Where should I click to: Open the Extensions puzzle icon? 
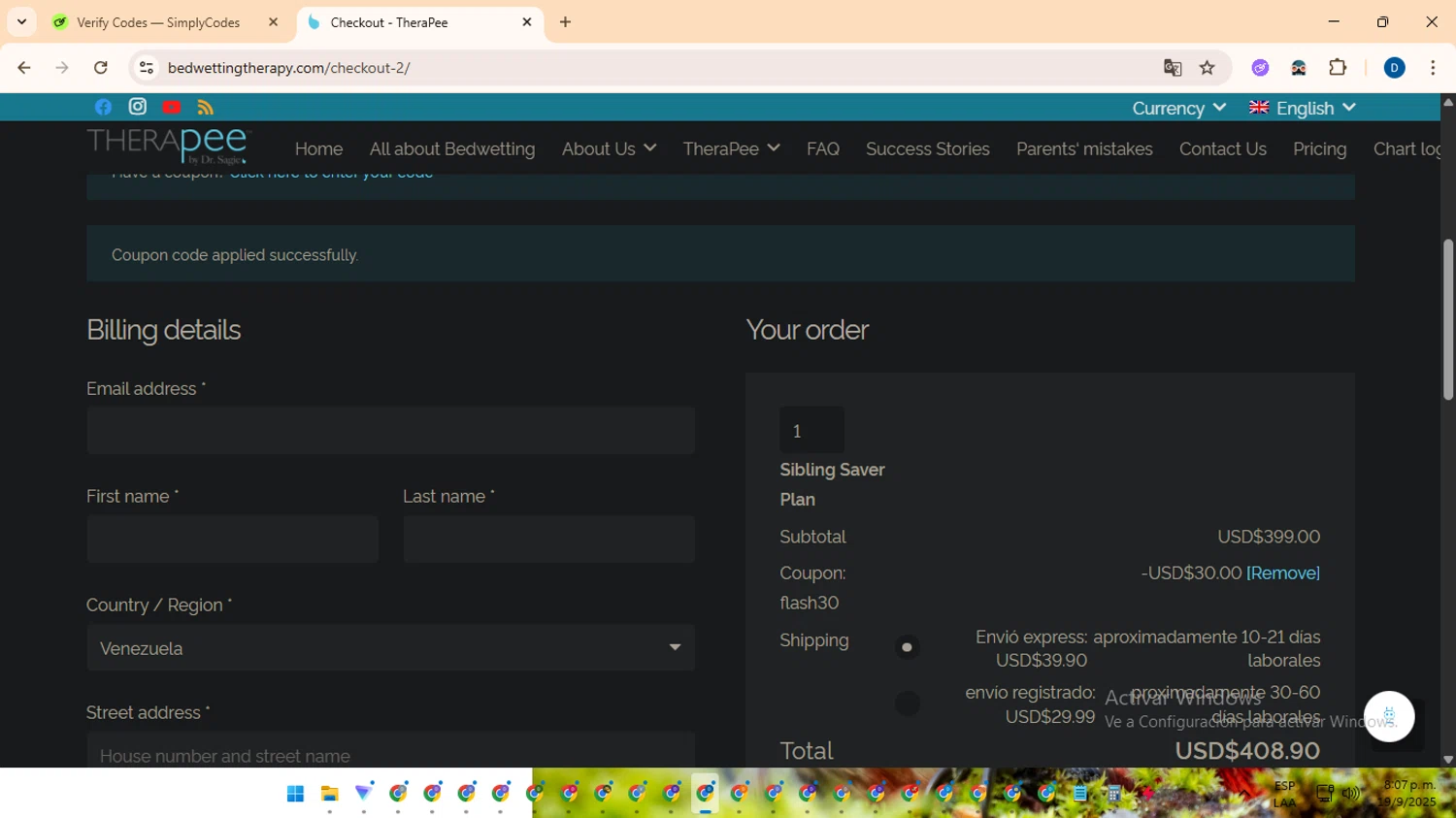point(1339,68)
